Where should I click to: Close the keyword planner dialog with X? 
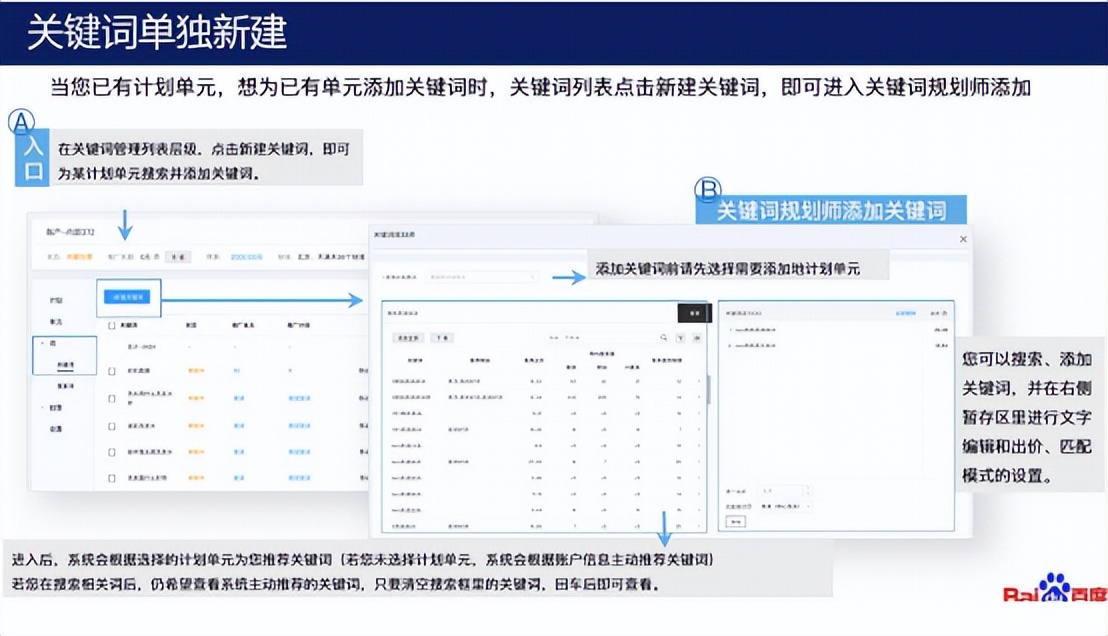[x=963, y=240]
